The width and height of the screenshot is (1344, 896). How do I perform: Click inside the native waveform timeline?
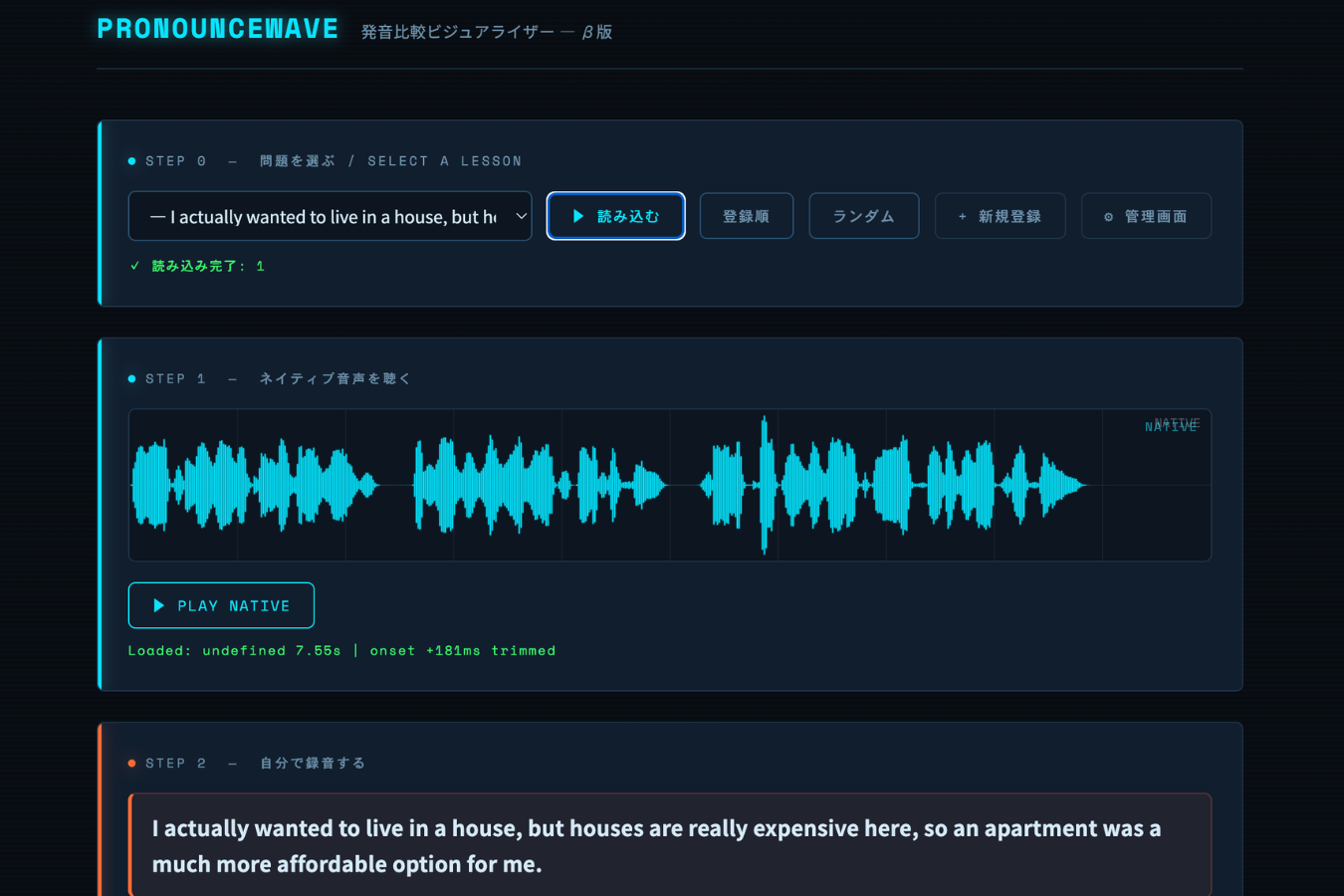pos(670,485)
